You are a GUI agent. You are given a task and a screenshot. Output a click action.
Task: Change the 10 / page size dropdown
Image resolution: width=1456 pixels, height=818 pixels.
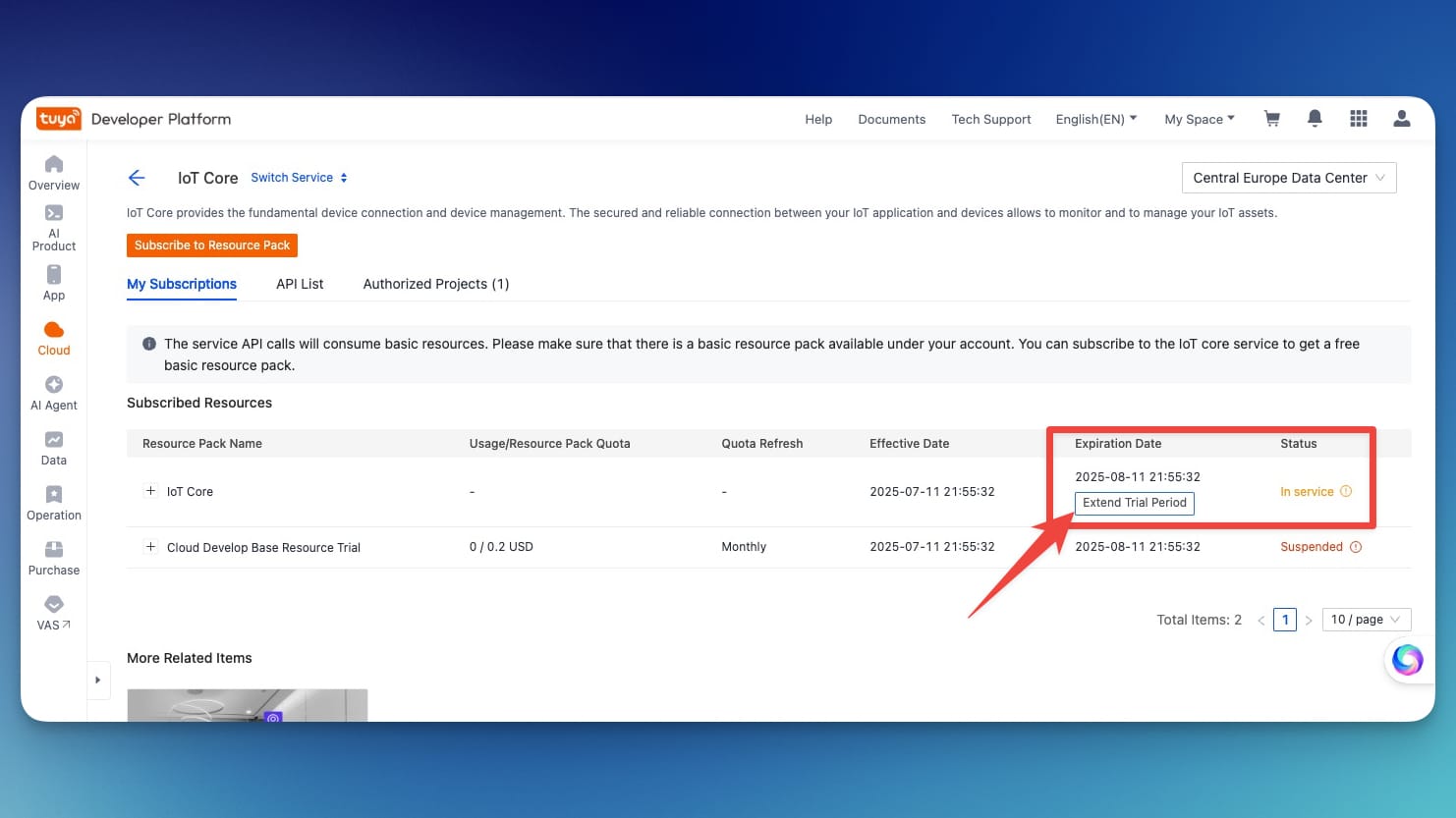click(x=1366, y=620)
